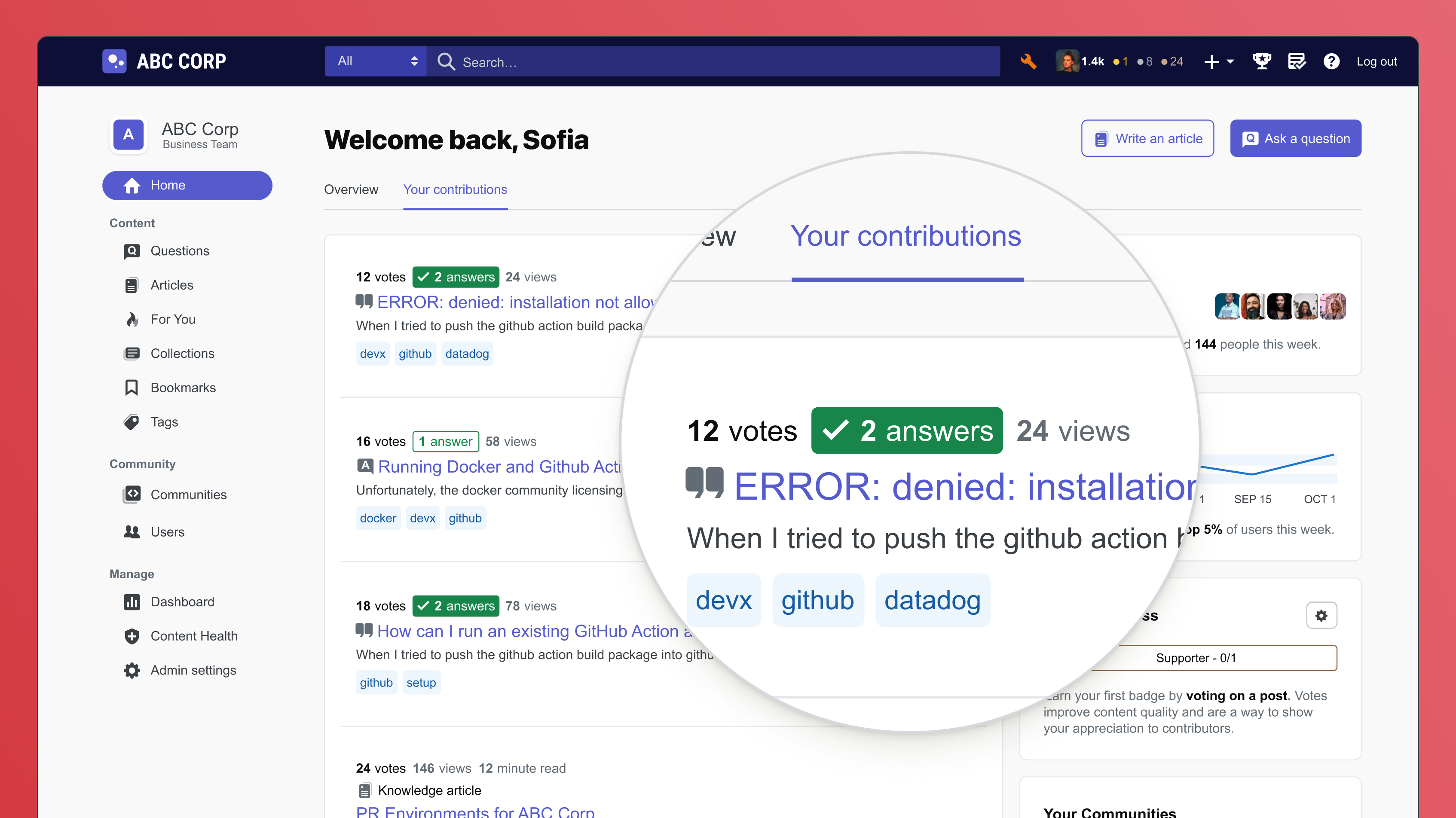Open How can I run GitHub Action question
Image resolution: width=1456 pixels, height=818 pixels.
pos(535,631)
